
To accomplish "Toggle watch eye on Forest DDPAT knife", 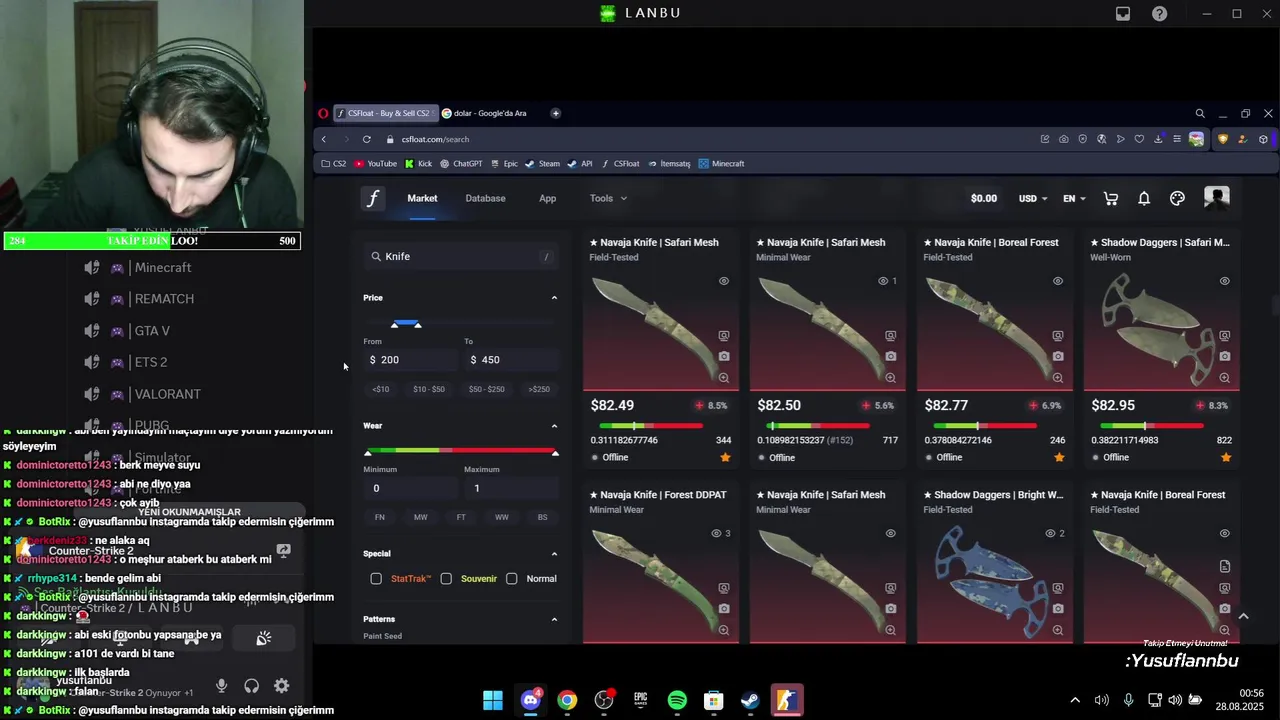I will click(716, 533).
